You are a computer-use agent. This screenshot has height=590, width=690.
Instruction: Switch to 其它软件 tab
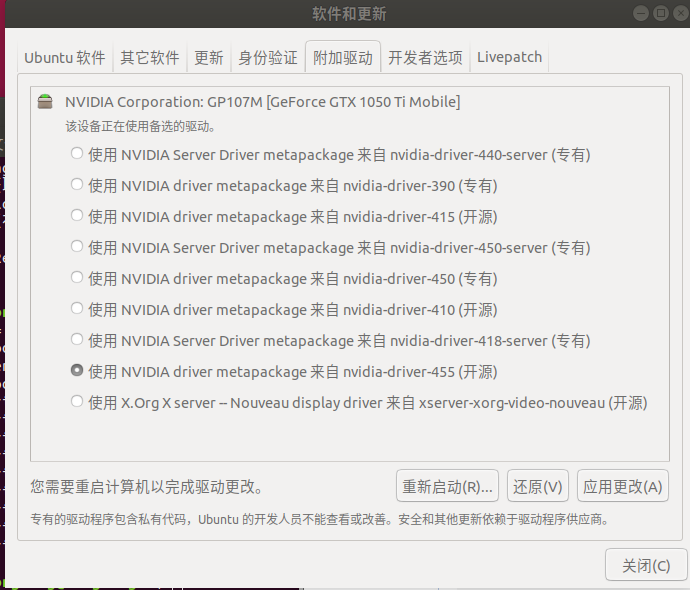(150, 57)
